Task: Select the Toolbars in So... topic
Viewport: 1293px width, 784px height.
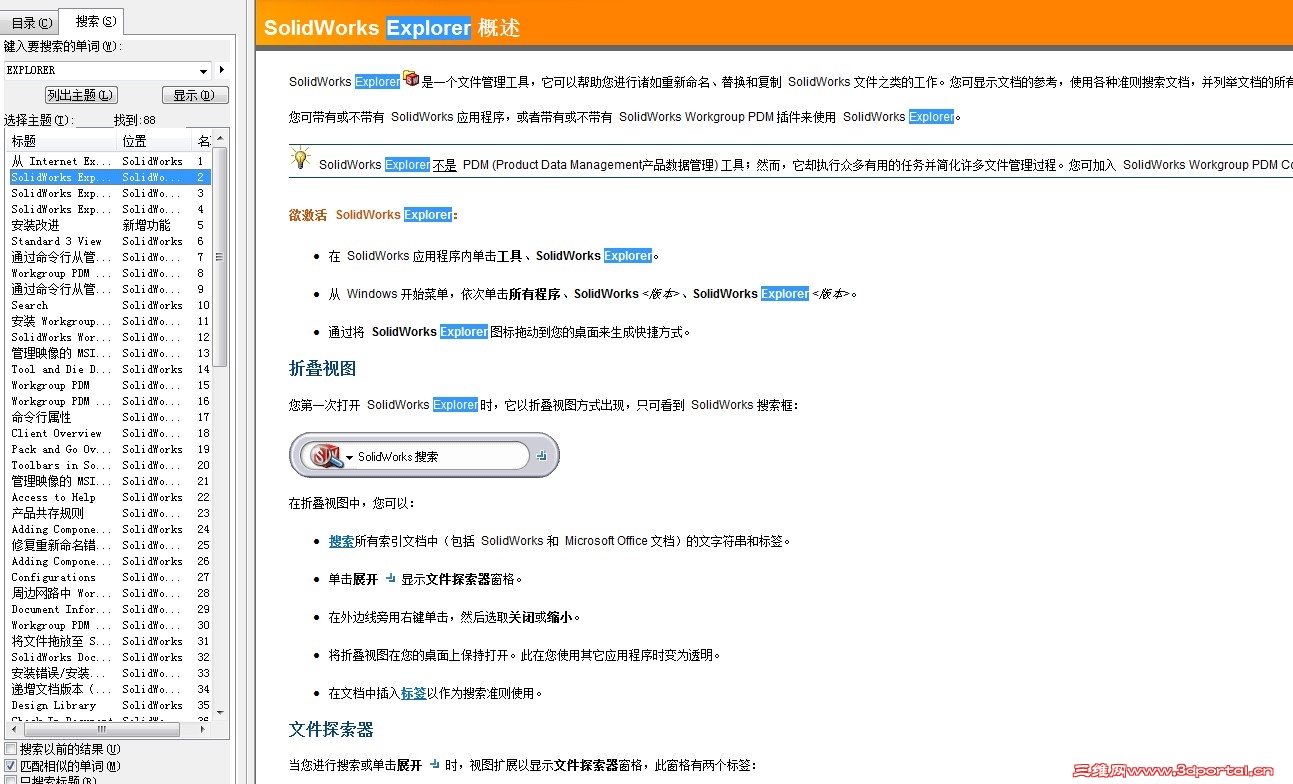Action: click(110, 465)
